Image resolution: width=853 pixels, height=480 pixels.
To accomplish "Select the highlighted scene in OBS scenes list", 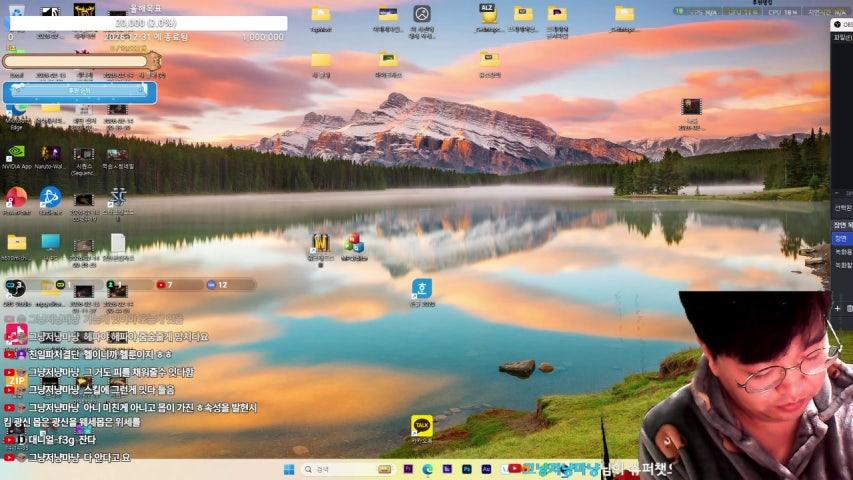I will 841,238.
